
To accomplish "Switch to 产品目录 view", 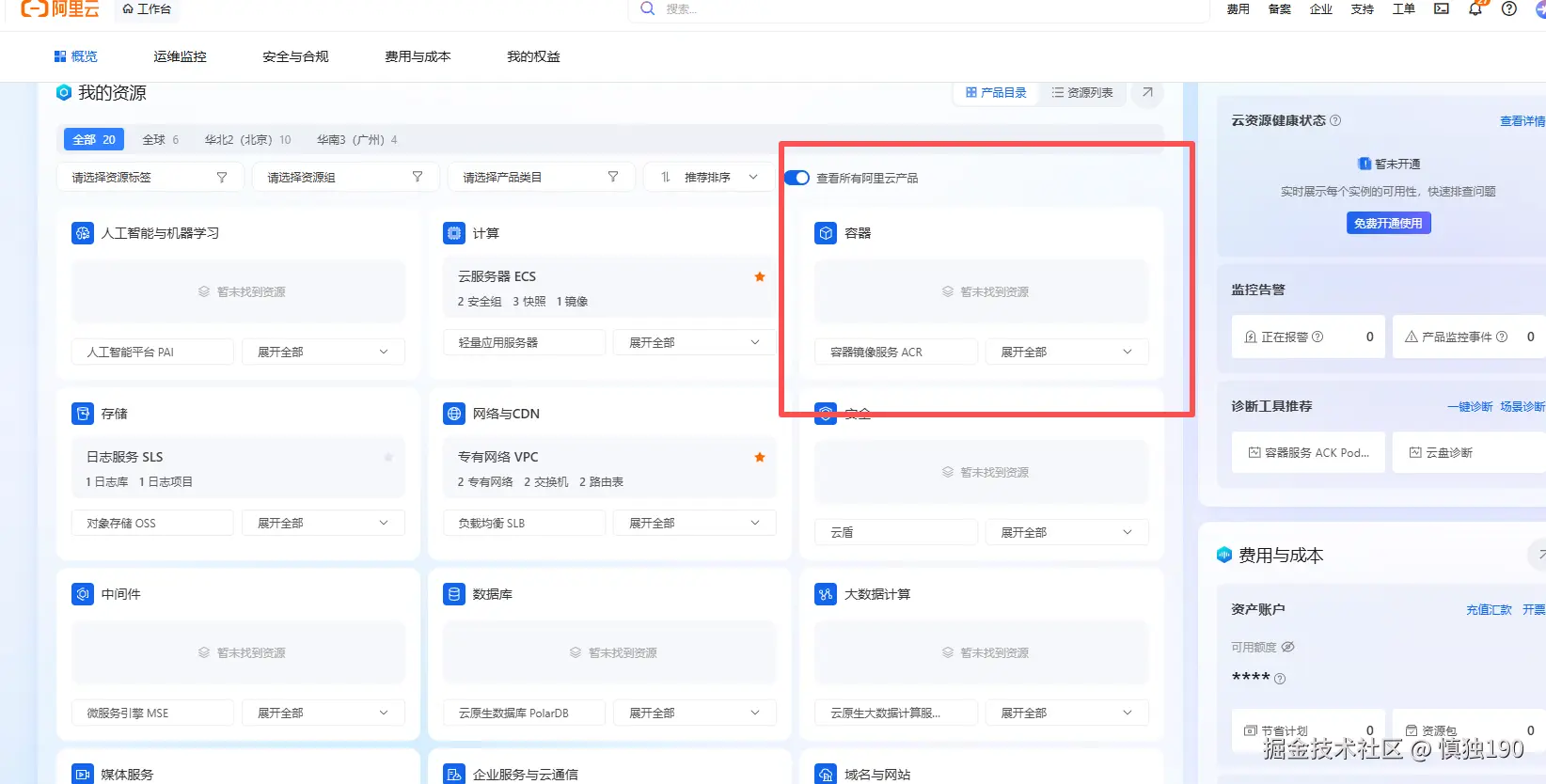I will [996, 92].
